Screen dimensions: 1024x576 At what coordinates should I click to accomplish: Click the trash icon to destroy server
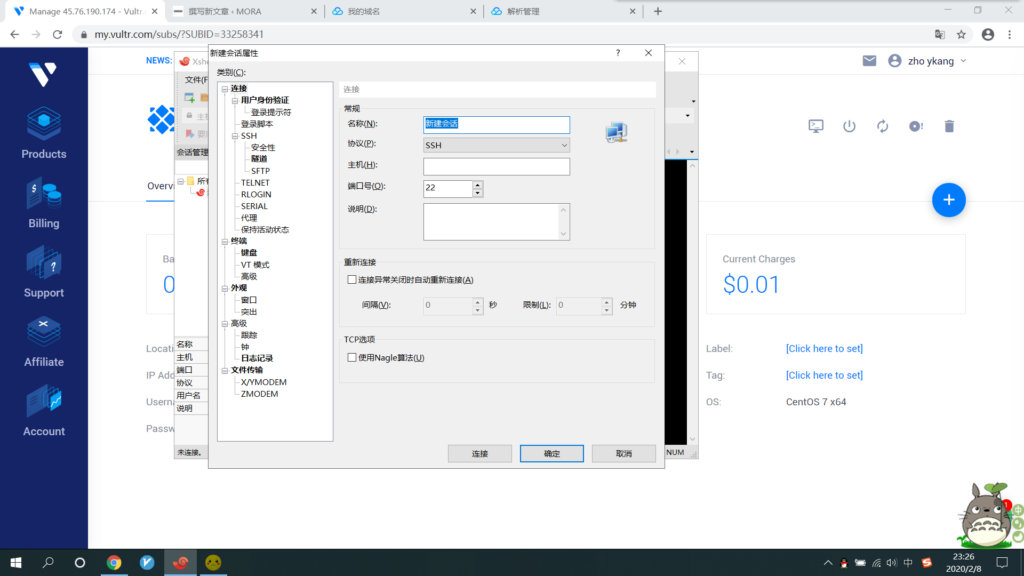[x=949, y=126]
